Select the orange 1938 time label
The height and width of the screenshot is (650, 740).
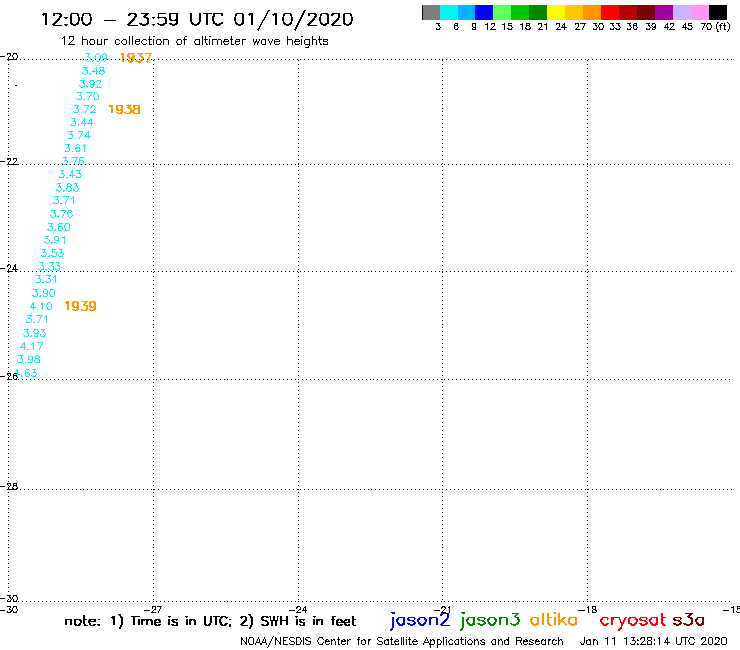pos(124,110)
